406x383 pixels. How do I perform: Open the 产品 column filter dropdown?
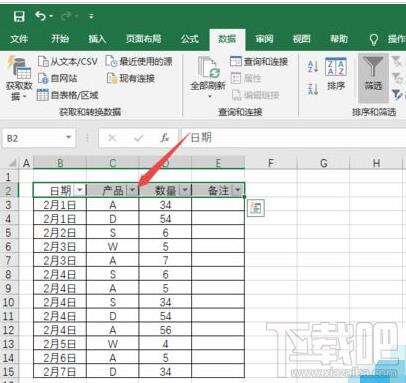(x=132, y=190)
